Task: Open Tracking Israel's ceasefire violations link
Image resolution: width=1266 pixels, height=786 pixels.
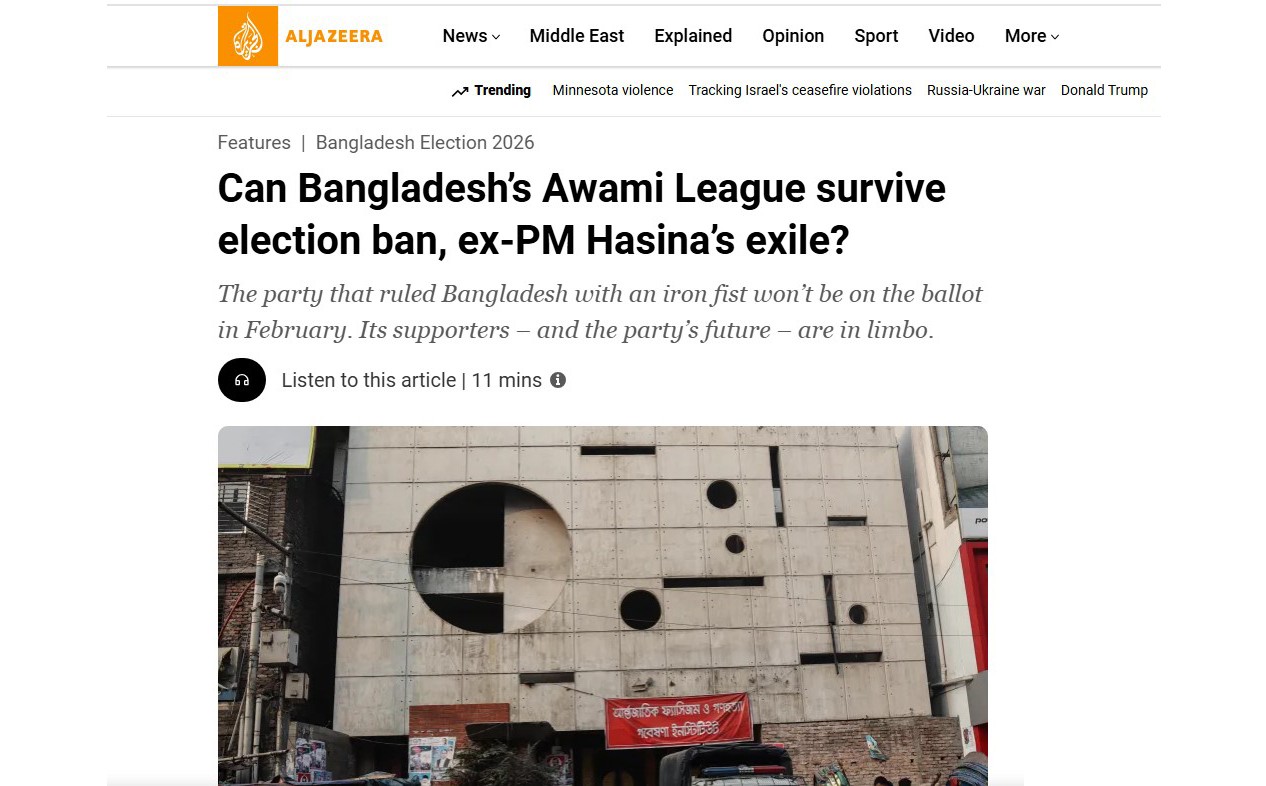Action: pos(800,90)
